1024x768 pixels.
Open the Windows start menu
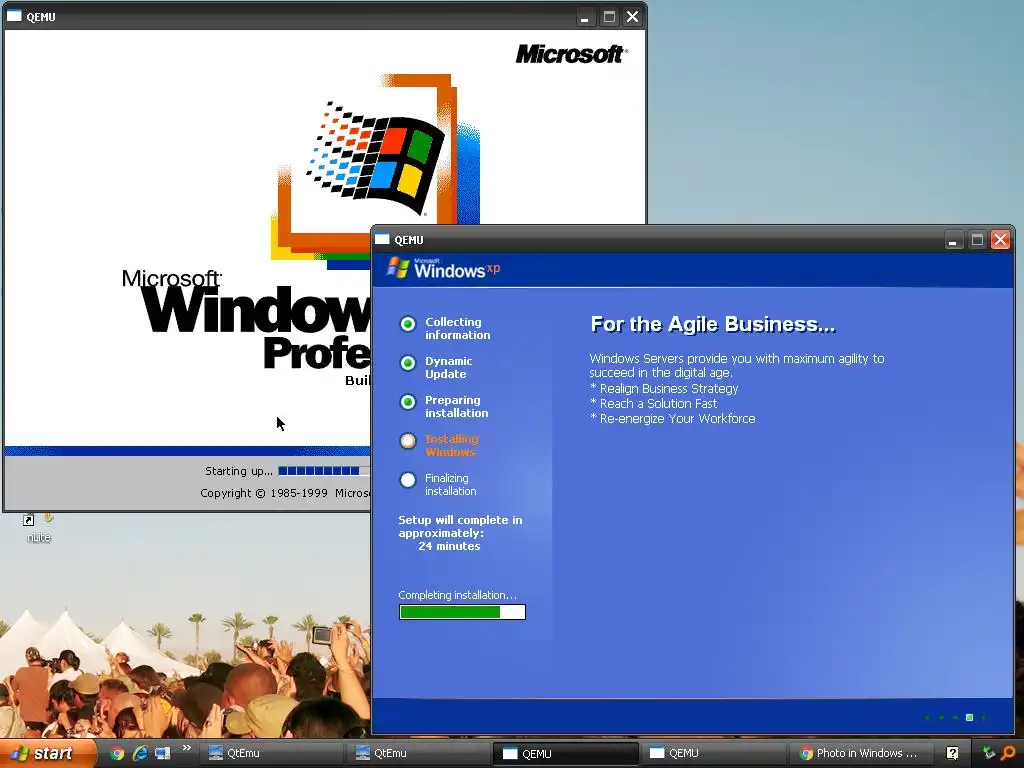click(46, 753)
